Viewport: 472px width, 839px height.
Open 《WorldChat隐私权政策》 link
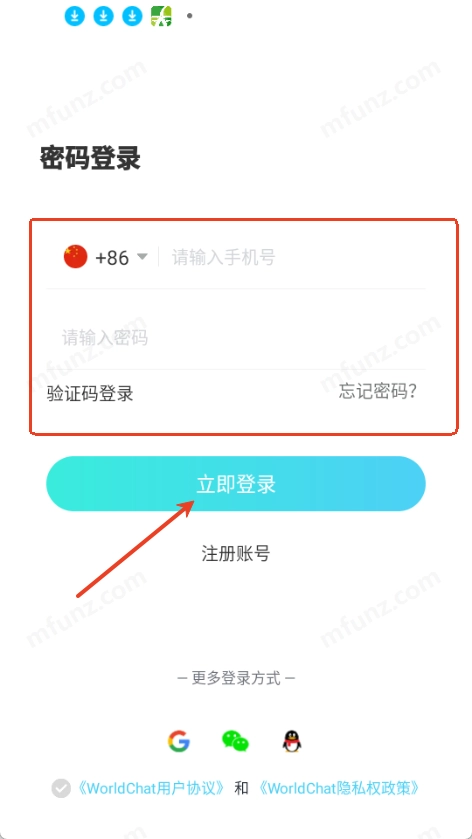pyautogui.click(x=339, y=788)
